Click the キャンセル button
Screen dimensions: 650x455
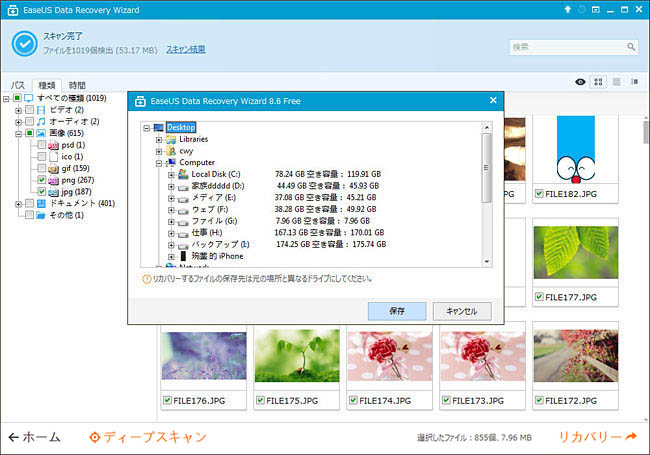click(462, 311)
